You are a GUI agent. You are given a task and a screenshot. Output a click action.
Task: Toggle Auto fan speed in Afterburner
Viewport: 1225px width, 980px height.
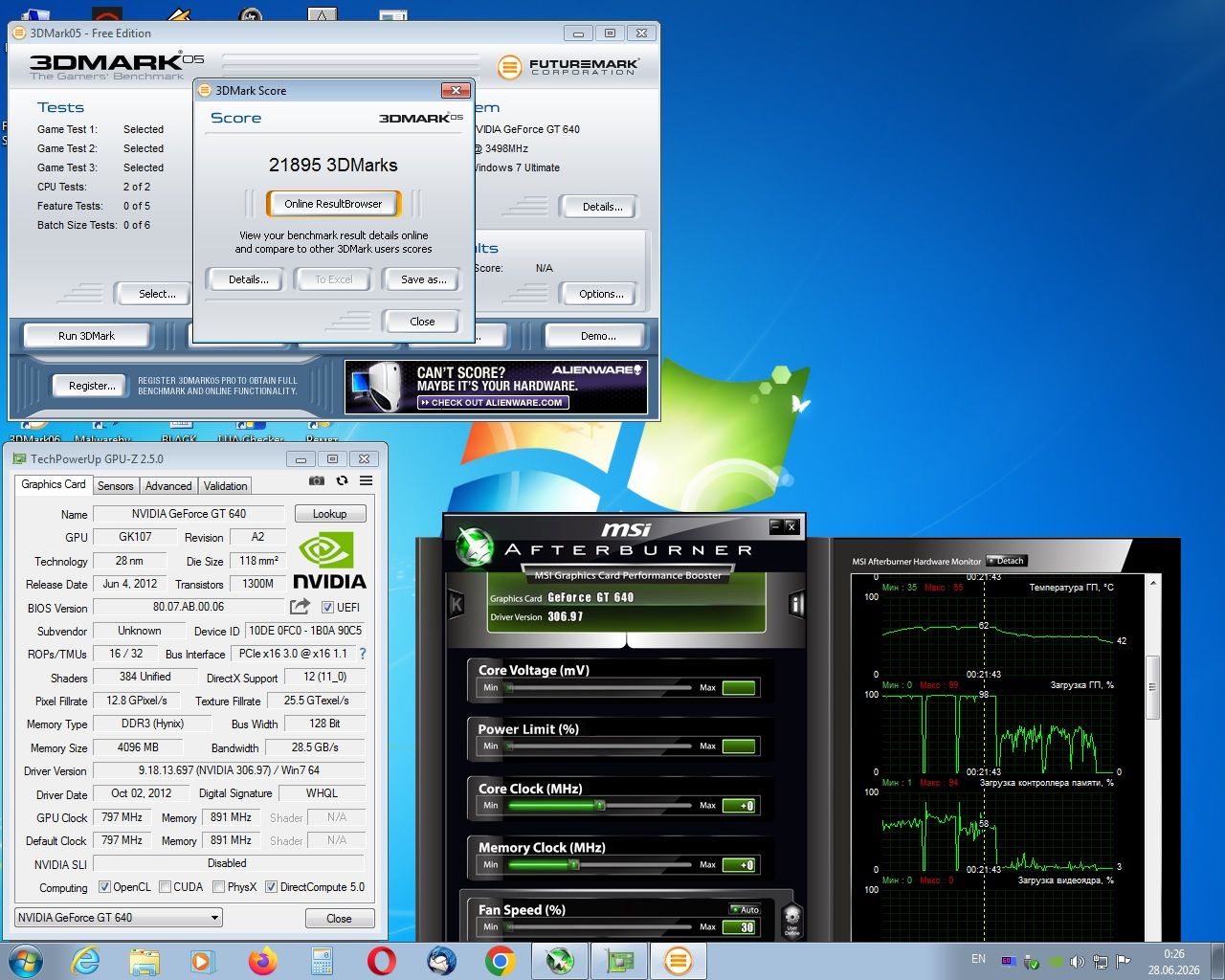pyautogui.click(x=745, y=909)
